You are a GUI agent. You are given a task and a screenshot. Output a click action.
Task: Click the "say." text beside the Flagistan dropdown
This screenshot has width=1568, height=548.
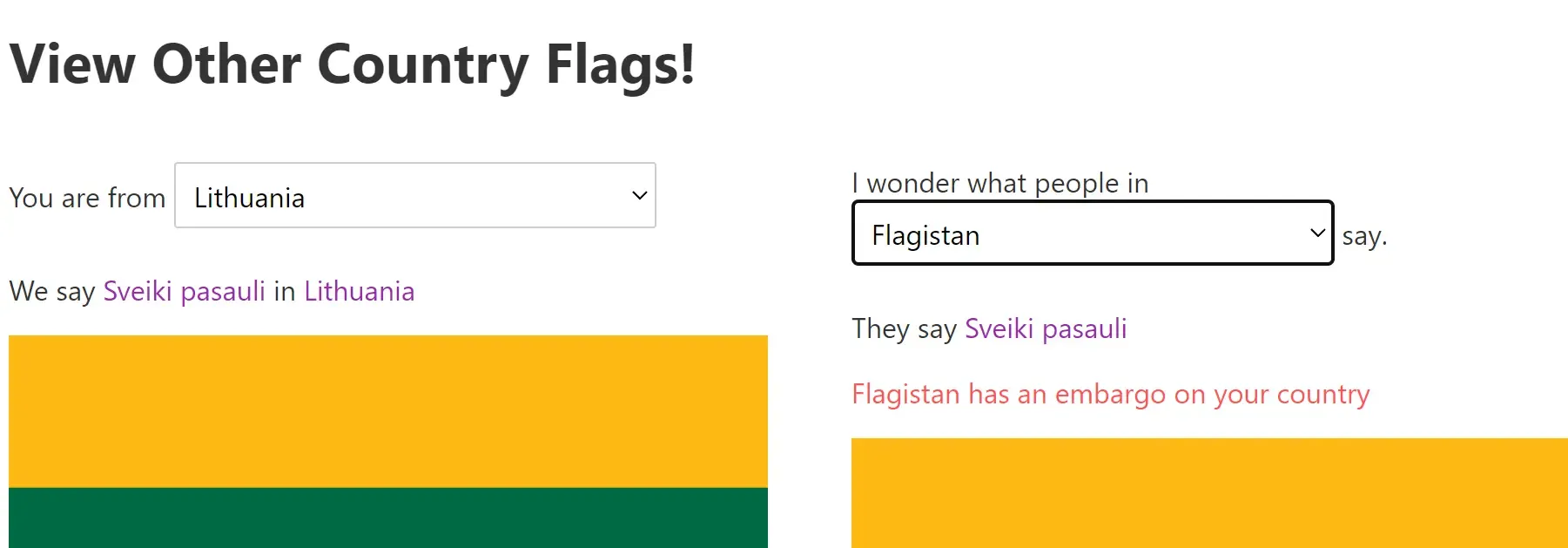(1363, 235)
